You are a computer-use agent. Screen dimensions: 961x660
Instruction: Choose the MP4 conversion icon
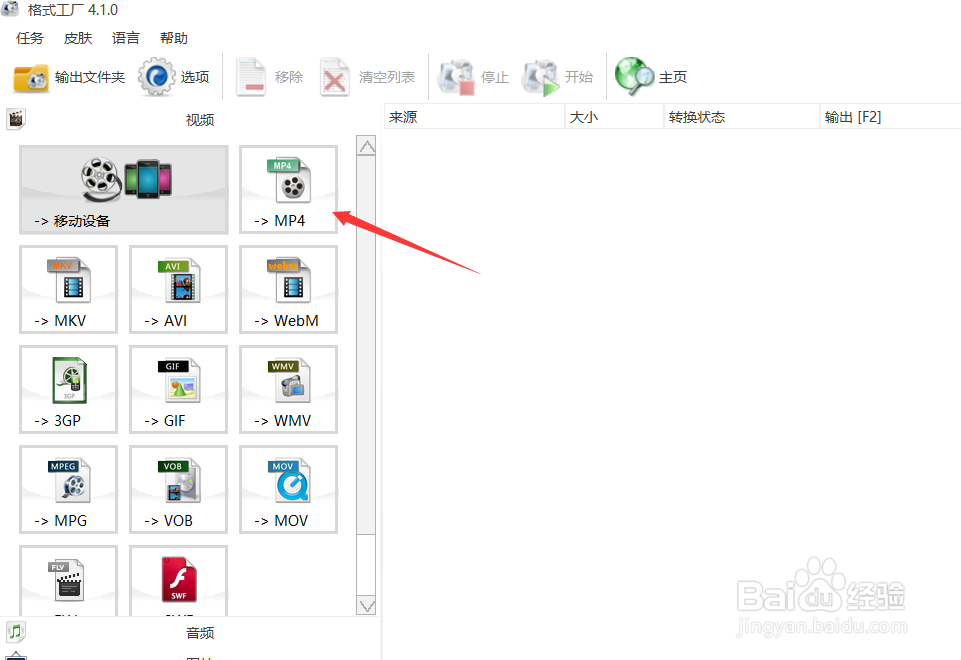pyautogui.click(x=288, y=190)
